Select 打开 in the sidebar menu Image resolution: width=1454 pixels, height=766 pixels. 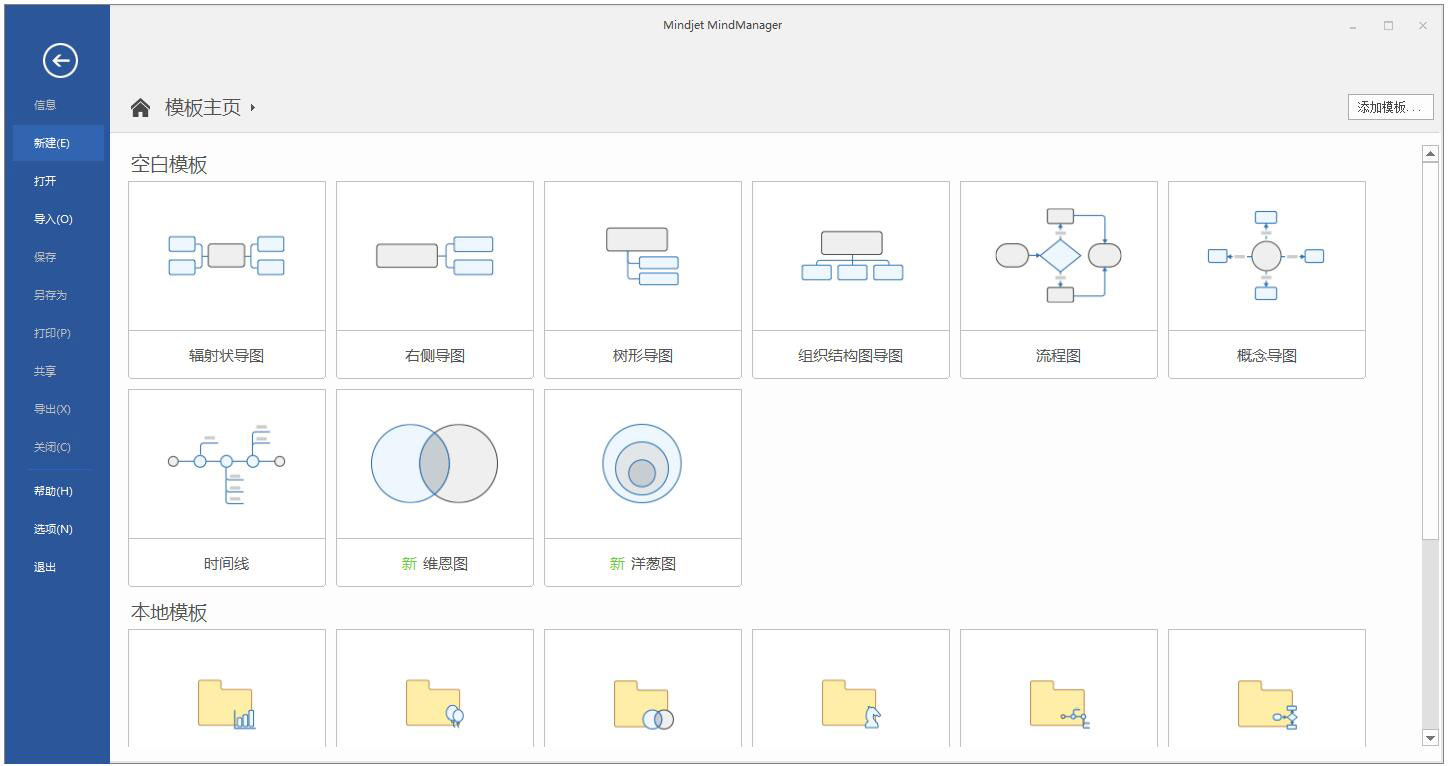click(45, 181)
